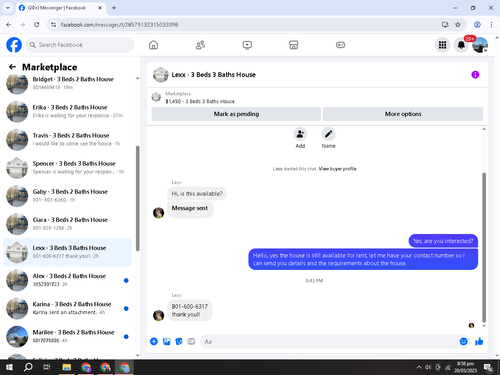Click the Mark as pending button
The height and width of the screenshot is (375, 500).
236,114
